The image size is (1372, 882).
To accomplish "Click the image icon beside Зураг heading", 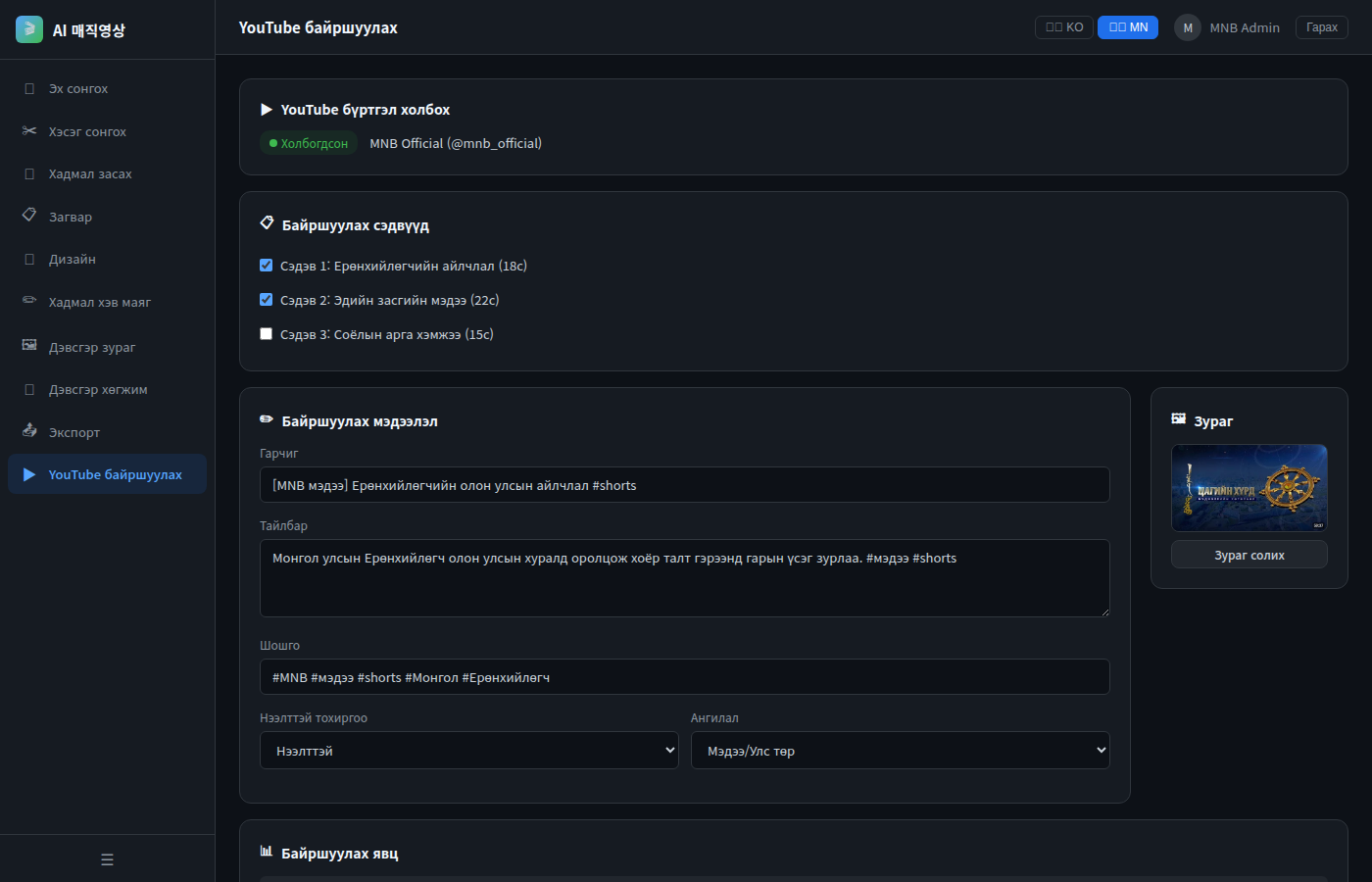I will (1179, 419).
